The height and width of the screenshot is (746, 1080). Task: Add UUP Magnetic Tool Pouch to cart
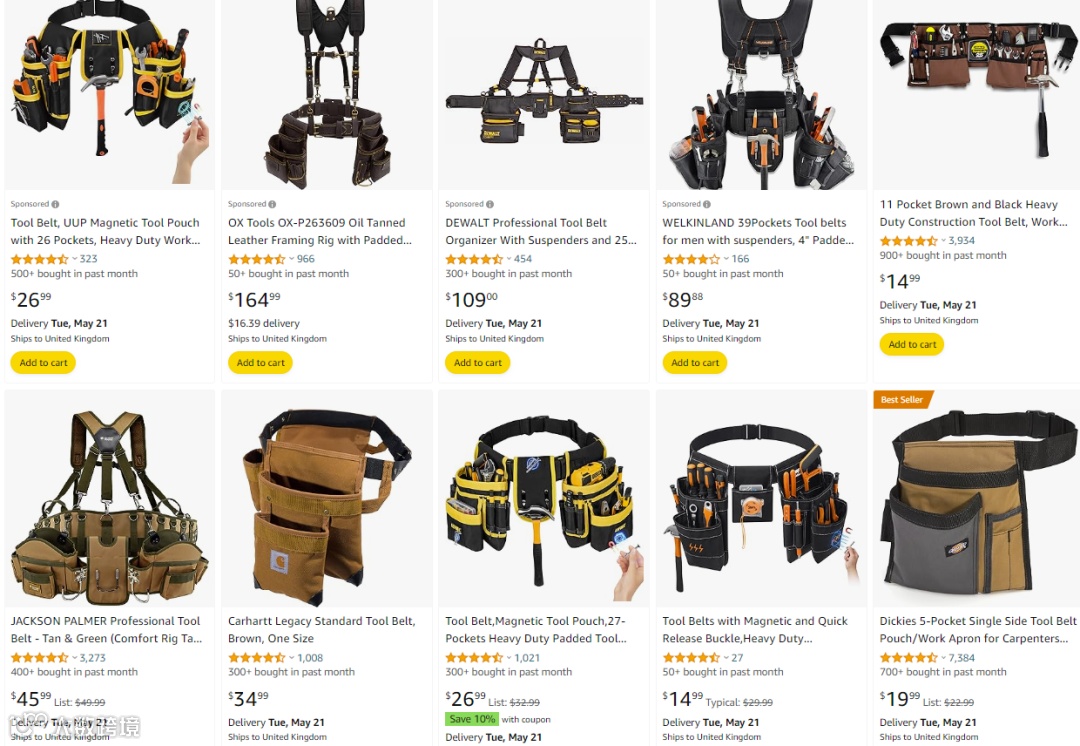point(43,362)
